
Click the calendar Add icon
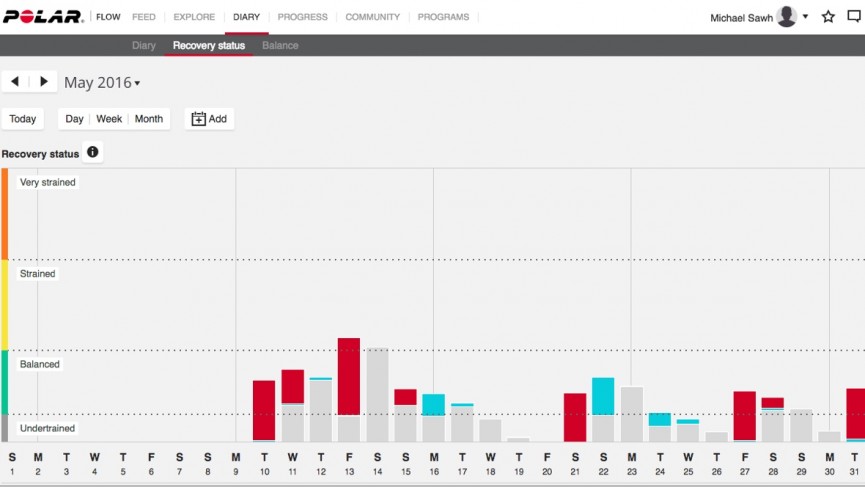[199, 119]
